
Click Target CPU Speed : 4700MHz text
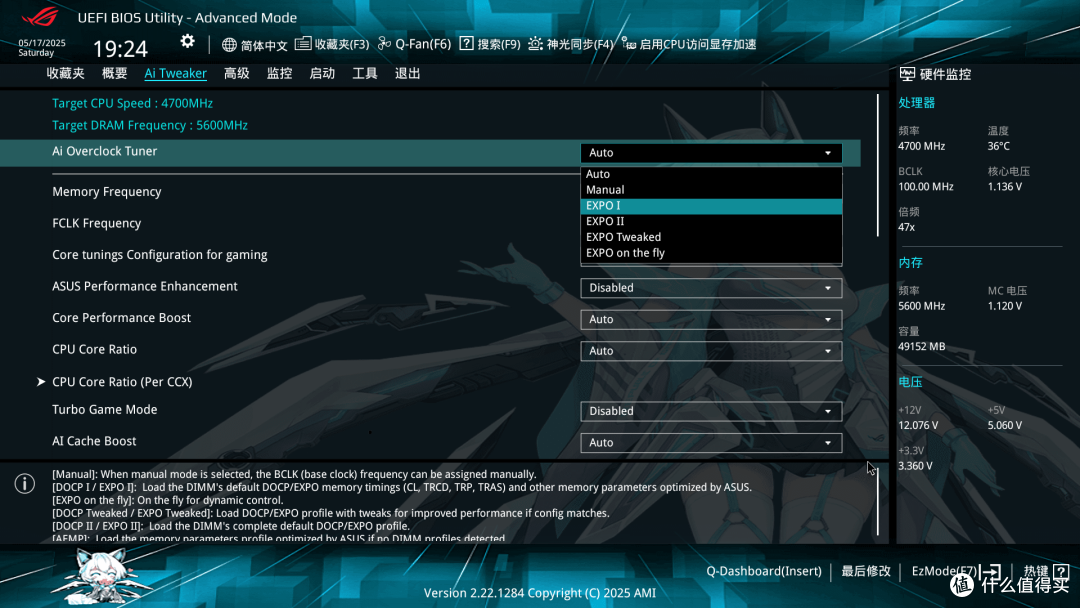point(132,103)
